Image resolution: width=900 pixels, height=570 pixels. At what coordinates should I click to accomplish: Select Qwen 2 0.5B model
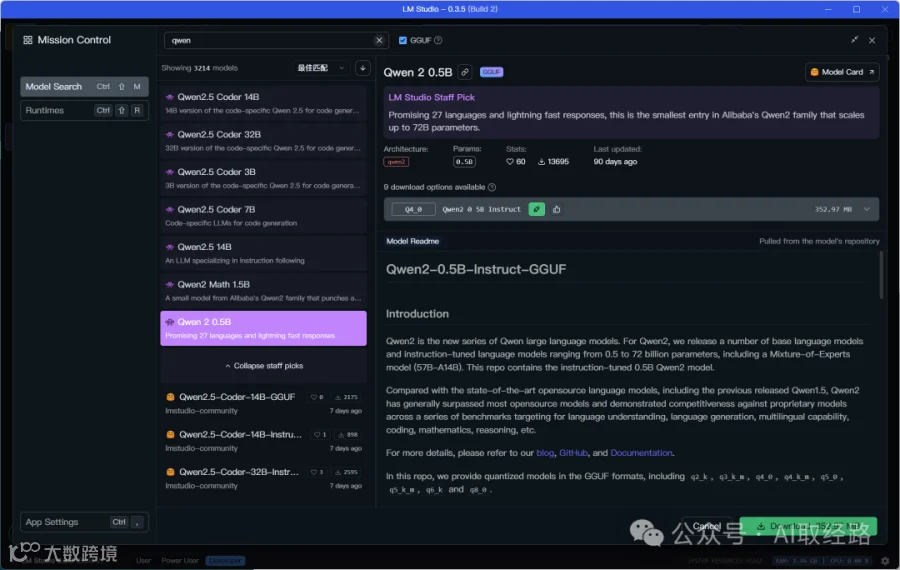coord(263,328)
